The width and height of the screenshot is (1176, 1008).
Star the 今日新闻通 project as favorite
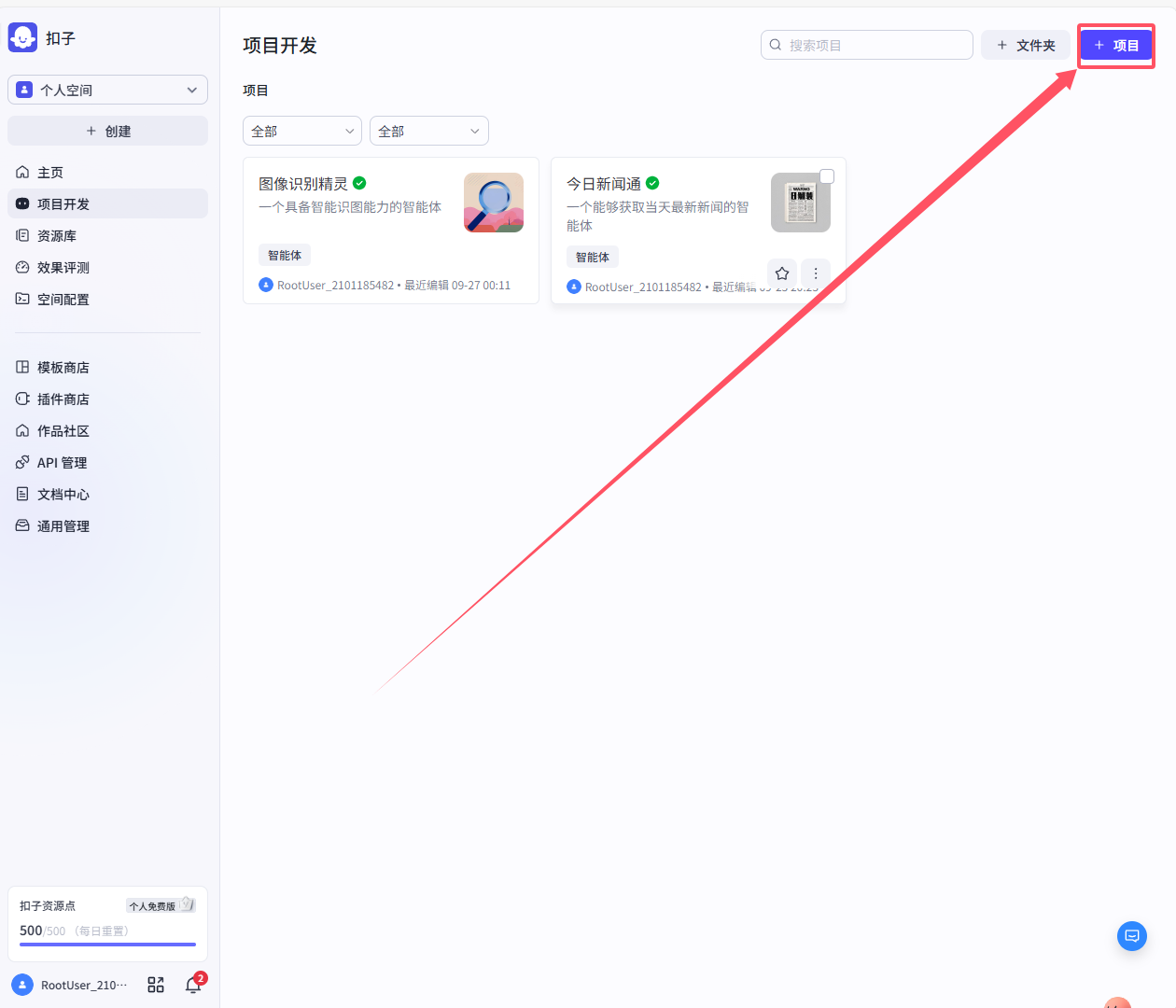(x=782, y=273)
